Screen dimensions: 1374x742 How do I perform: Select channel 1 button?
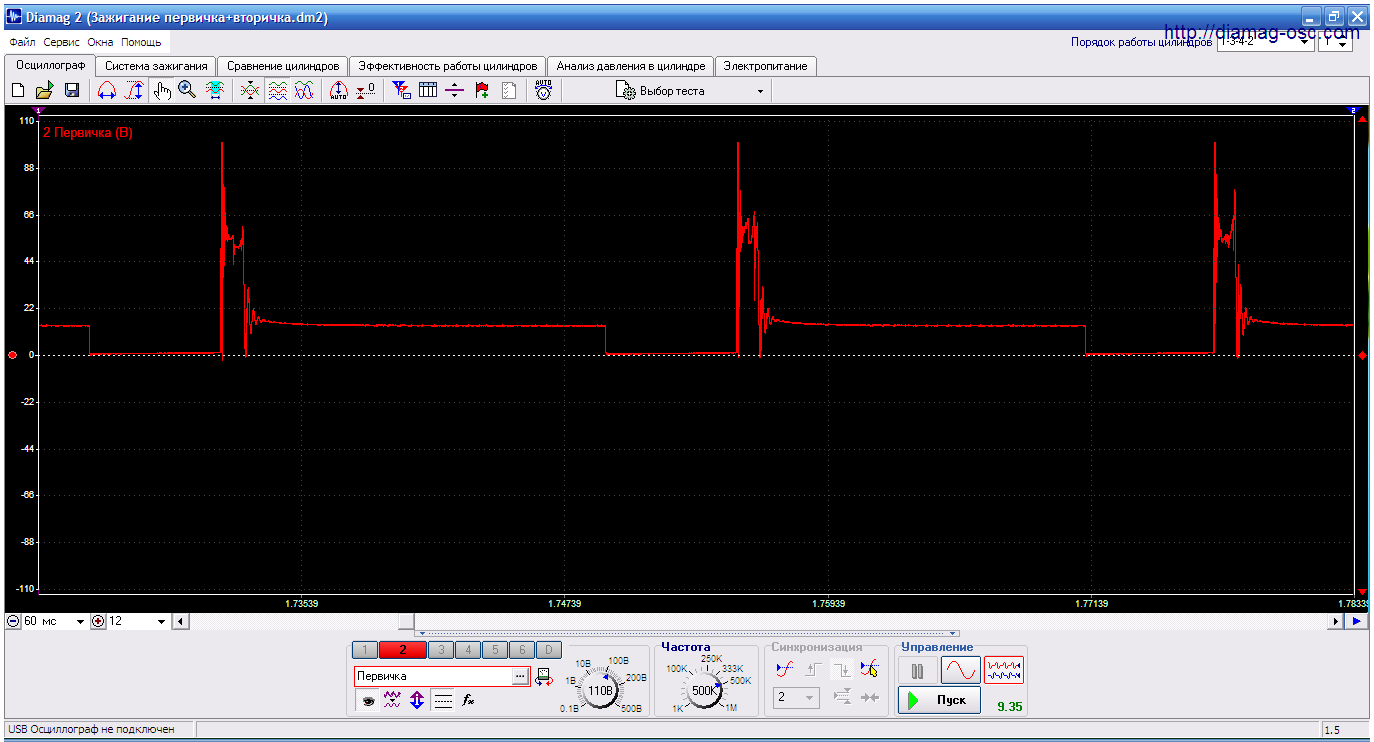tap(364, 650)
